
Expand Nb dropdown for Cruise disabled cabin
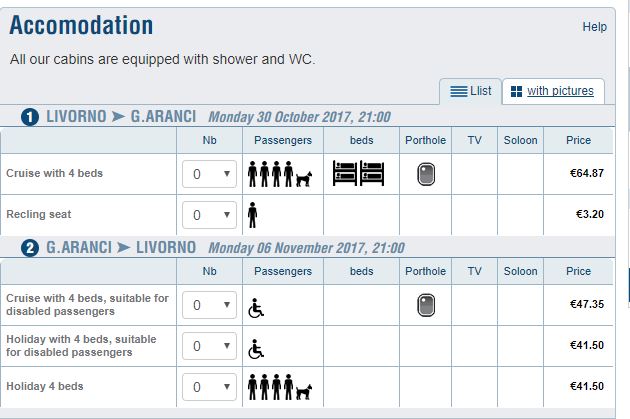click(x=209, y=307)
